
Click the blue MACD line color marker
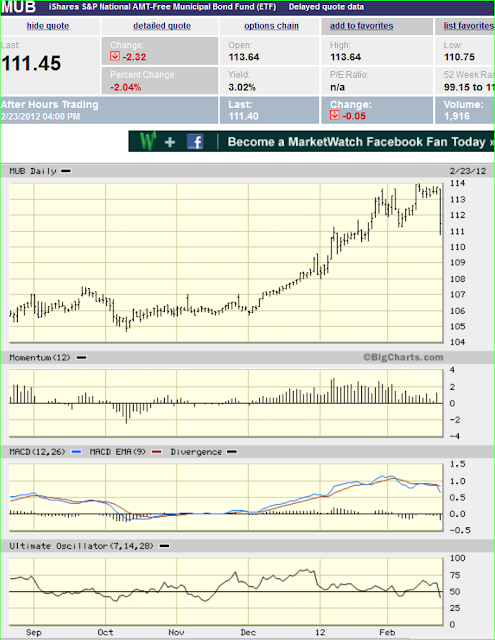point(76,452)
